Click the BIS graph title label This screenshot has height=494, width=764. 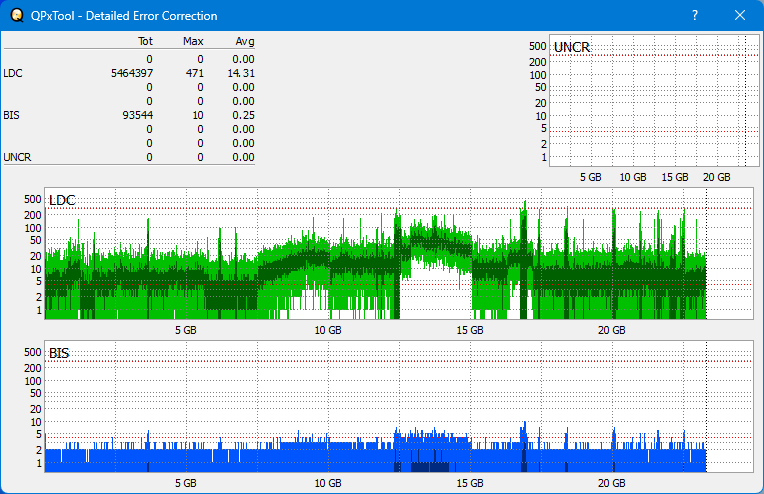[x=59, y=353]
